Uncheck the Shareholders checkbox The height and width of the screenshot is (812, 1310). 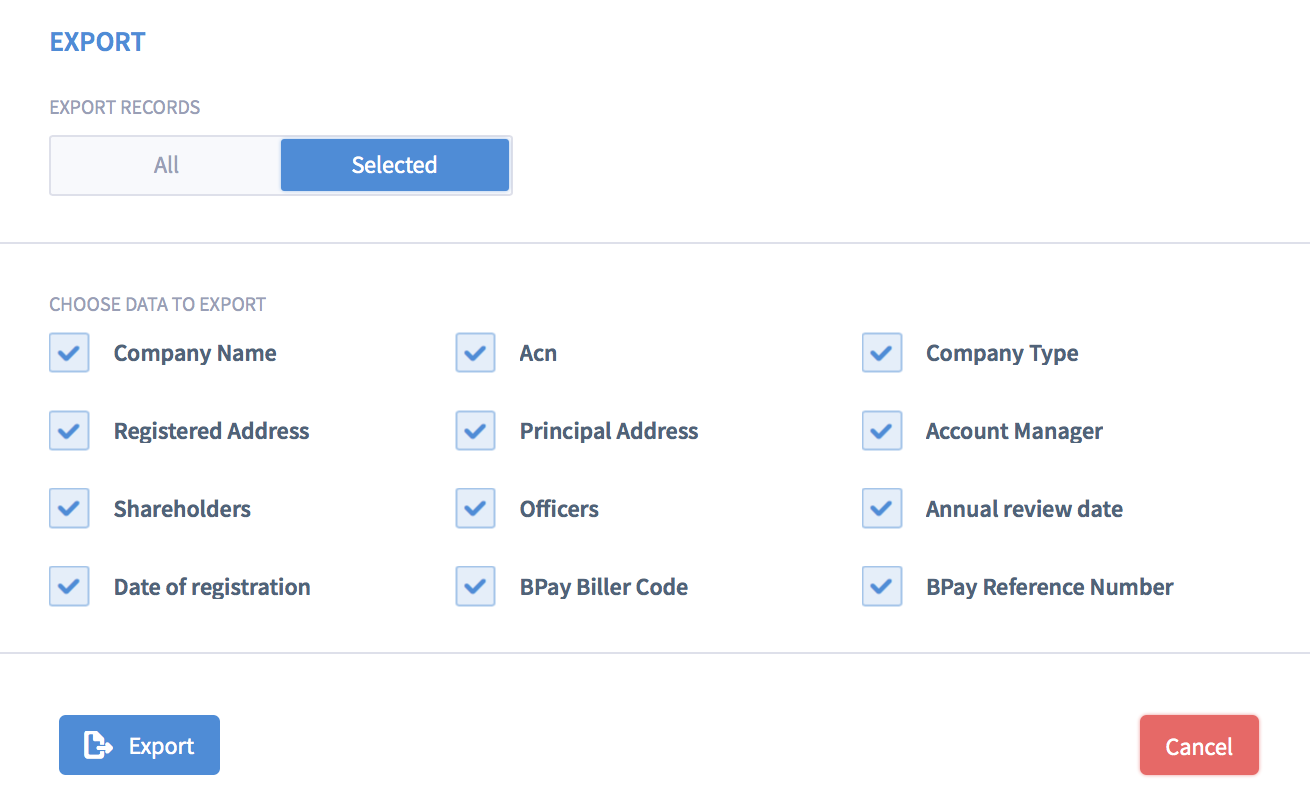[69, 509]
